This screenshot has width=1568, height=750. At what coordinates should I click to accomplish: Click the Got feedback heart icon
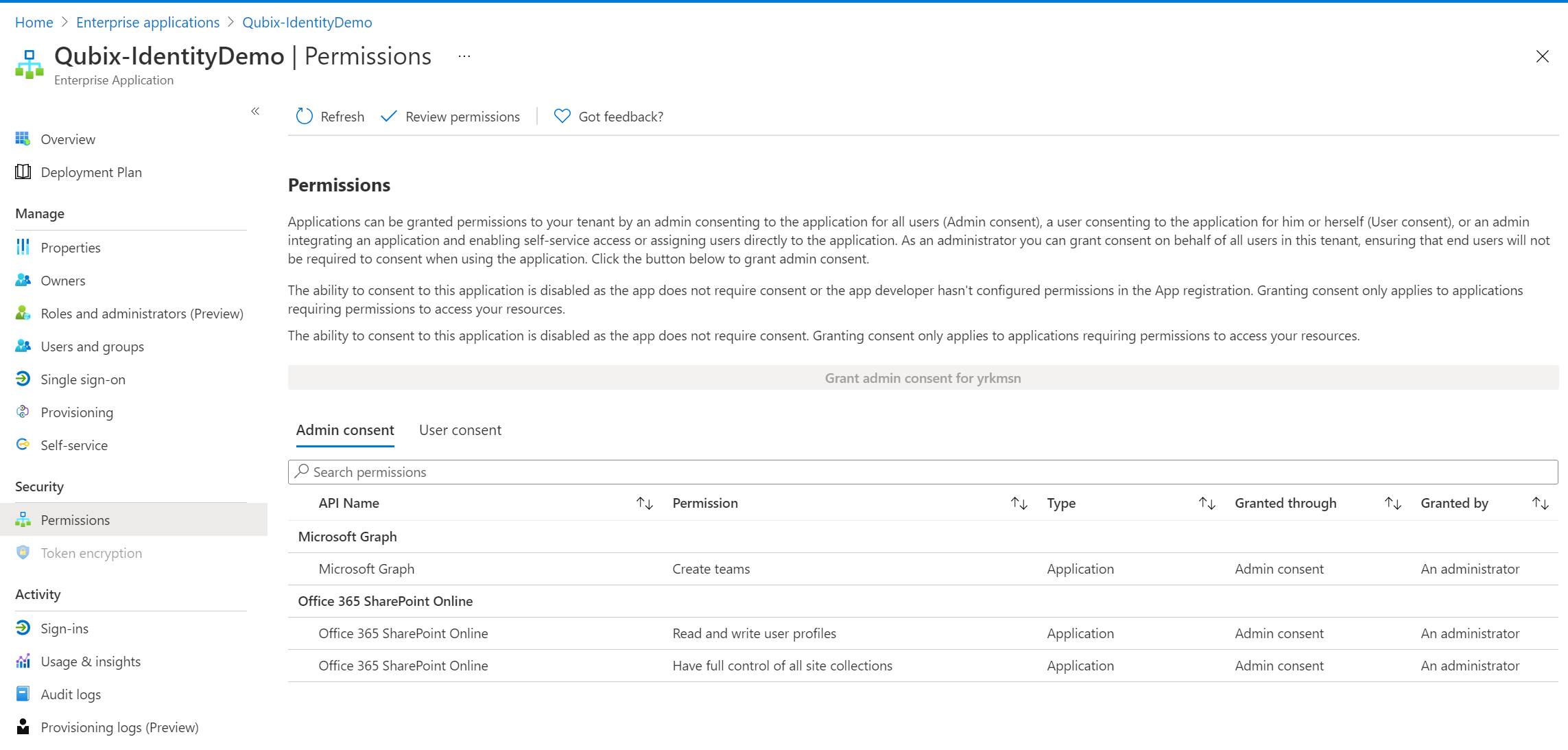562,117
